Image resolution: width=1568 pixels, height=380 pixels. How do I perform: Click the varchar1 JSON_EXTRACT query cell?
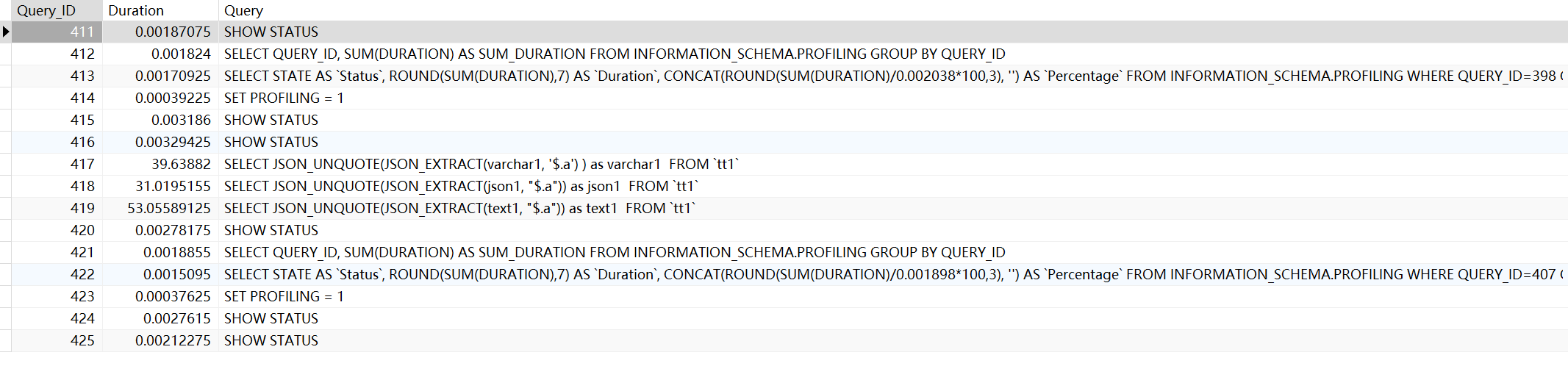click(481, 164)
